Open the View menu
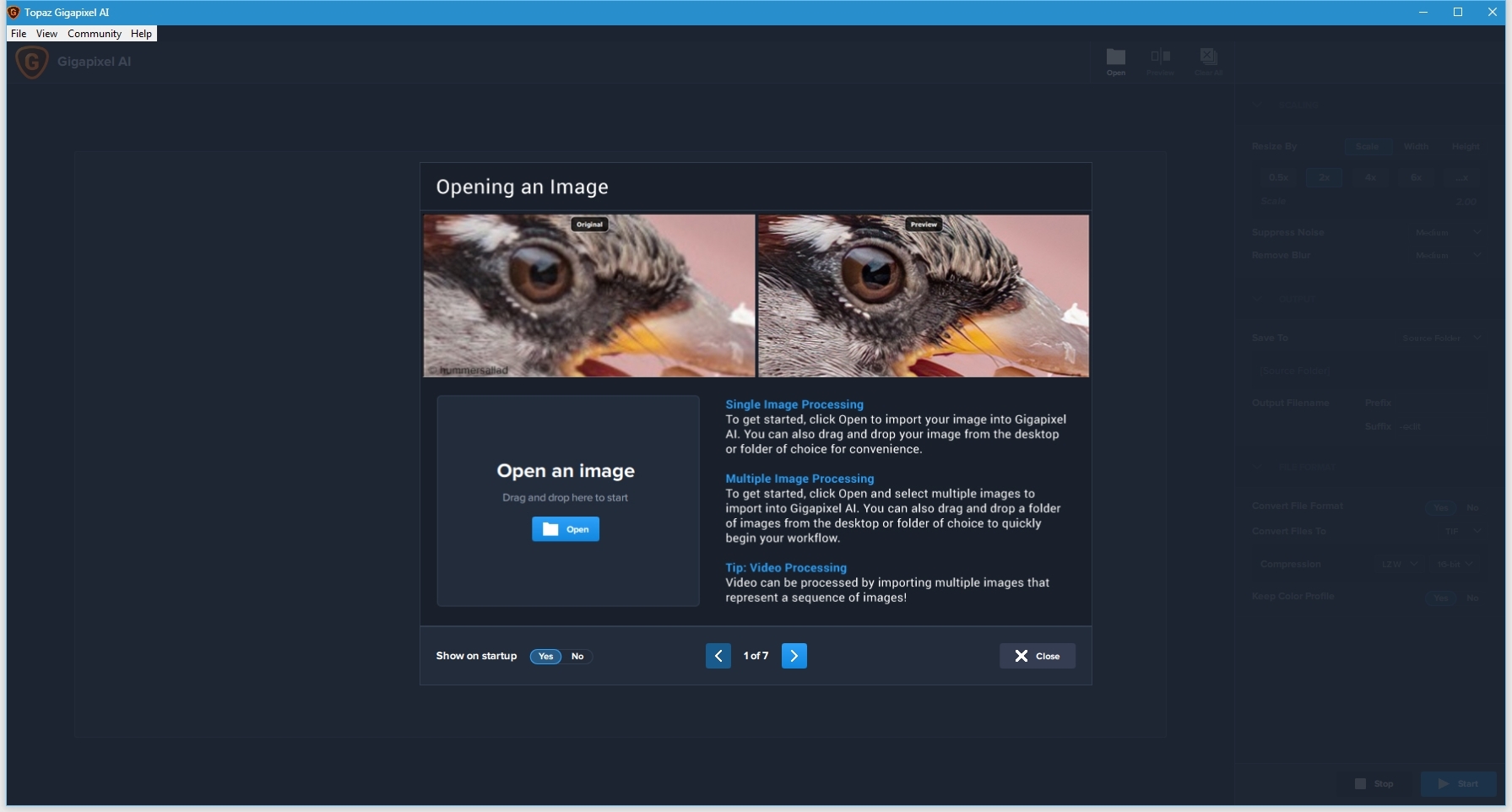Viewport: 1512px width, 812px height. coord(46,34)
